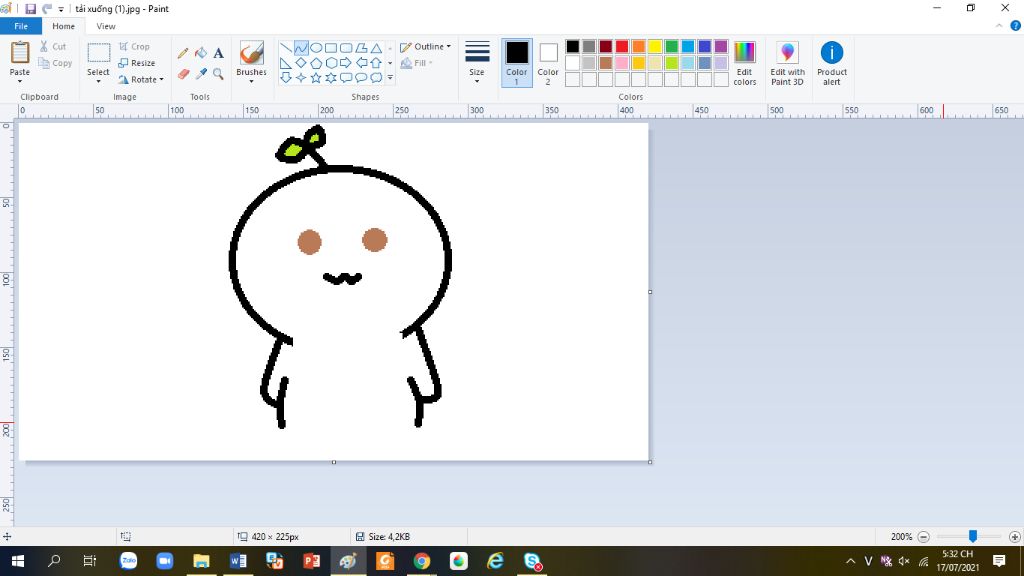Choose the Eraser tool
Image resolution: width=1024 pixels, height=576 pixels.
184,74
